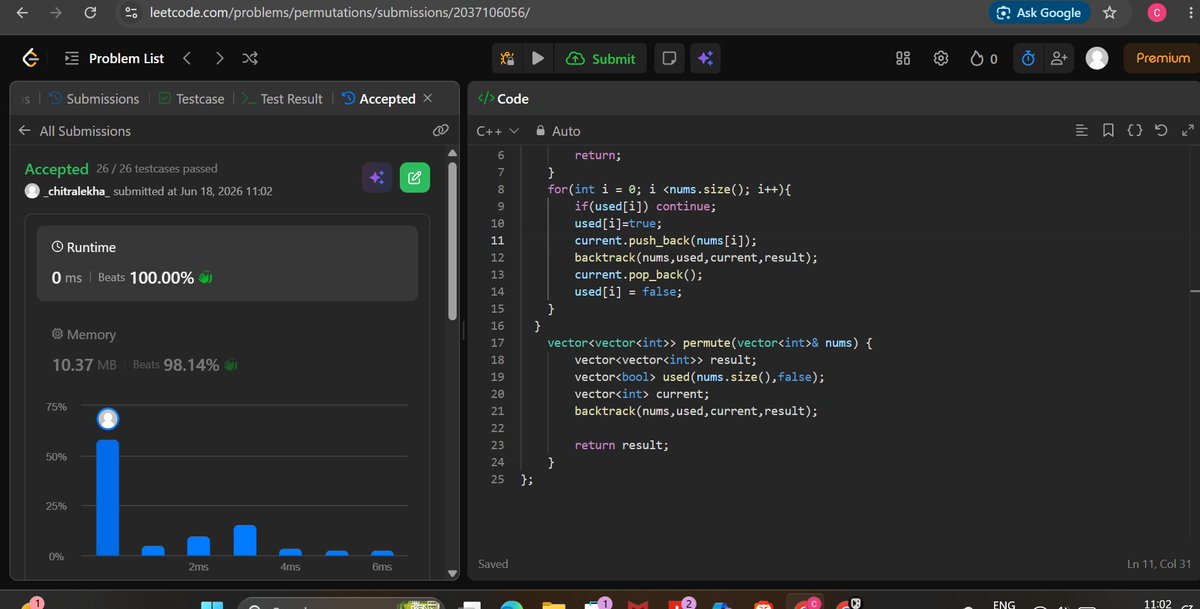Click '10.37 MB' memory value
Image resolution: width=1200 pixels, height=609 pixels.
pos(85,365)
